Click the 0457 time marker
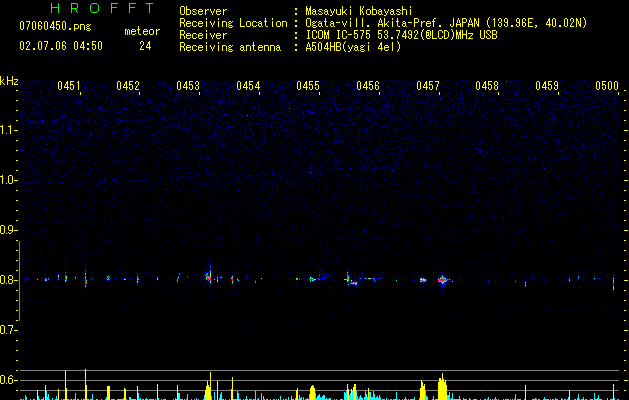Screen dimensions: 629x400 point(428,86)
